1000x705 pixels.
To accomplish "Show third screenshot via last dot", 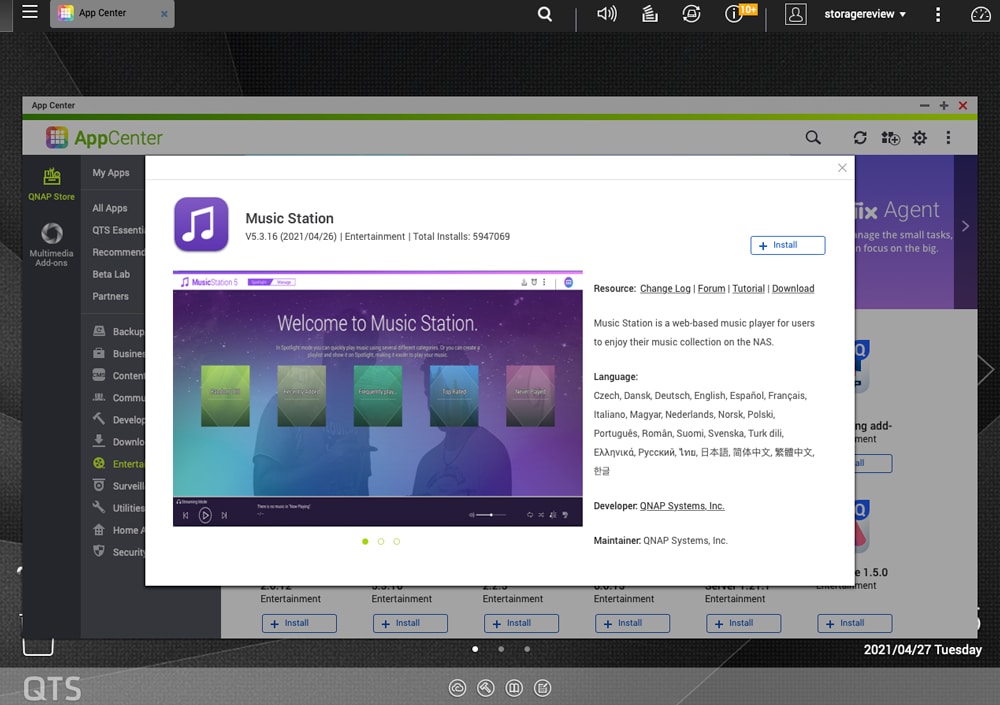I will (397, 542).
